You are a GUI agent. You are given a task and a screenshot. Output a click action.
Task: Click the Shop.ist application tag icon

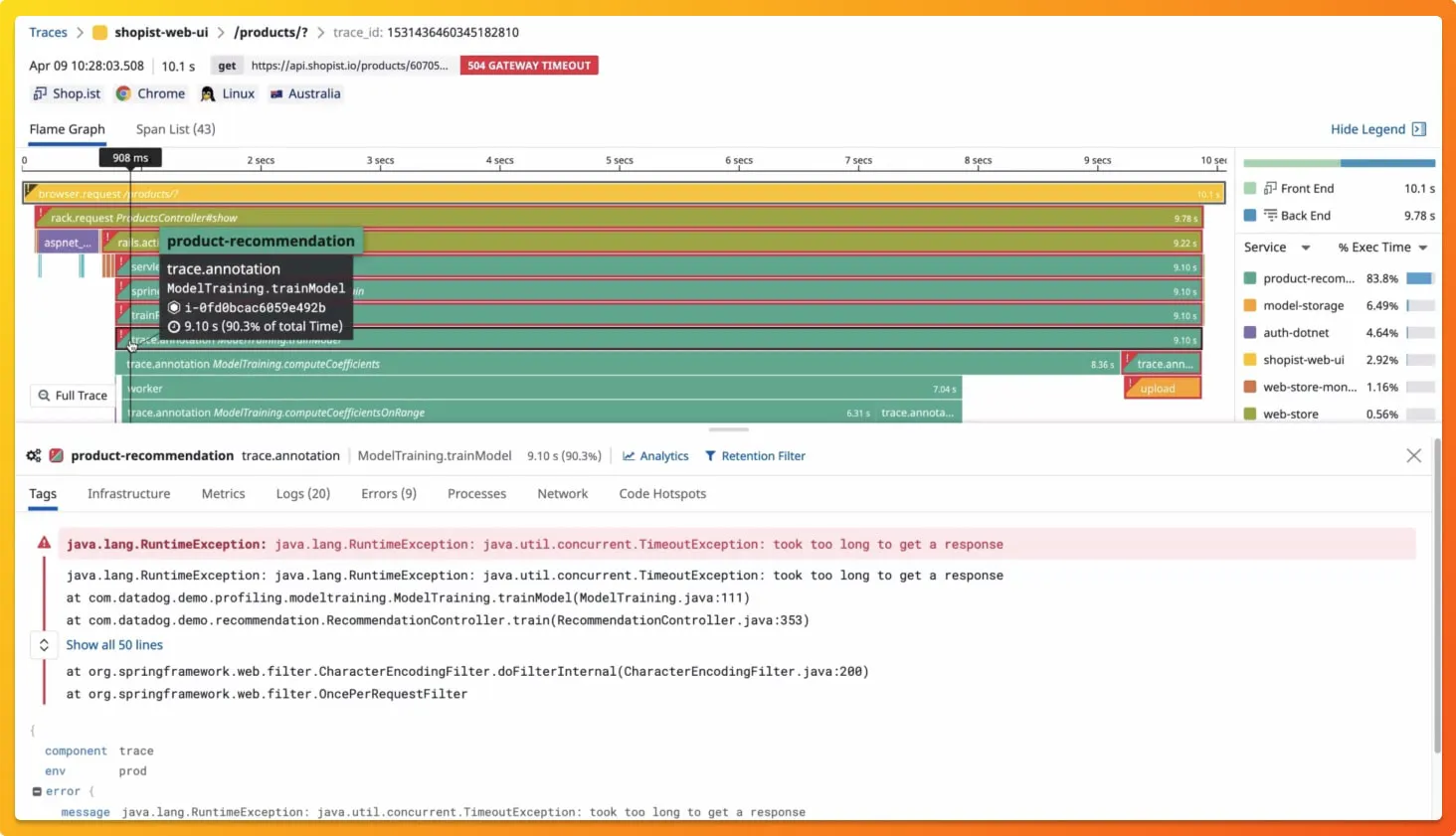pos(40,93)
